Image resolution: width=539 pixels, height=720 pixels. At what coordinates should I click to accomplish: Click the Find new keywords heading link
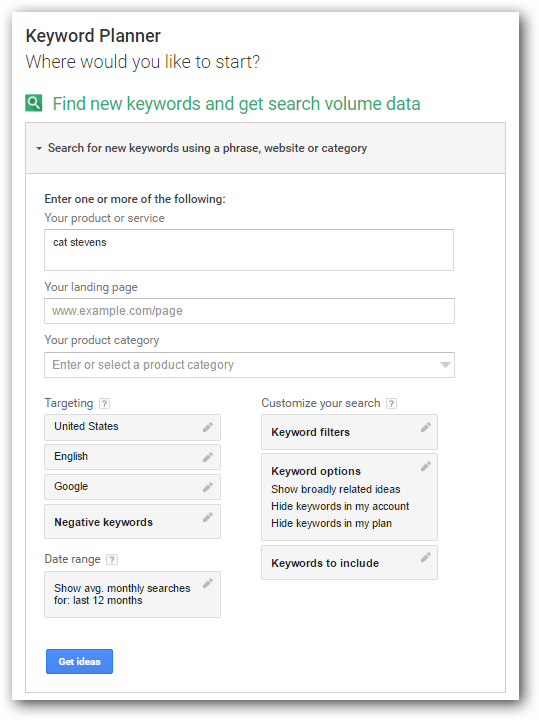point(236,104)
